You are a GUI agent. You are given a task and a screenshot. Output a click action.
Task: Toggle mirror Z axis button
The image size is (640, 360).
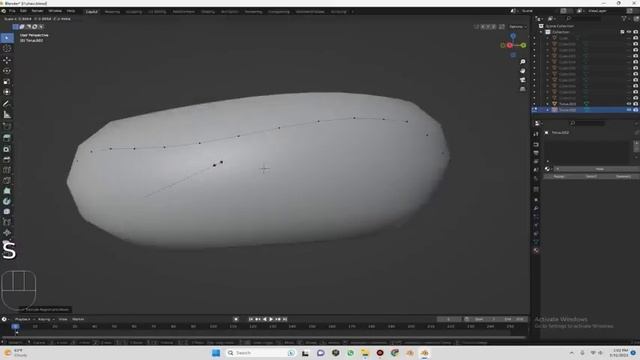click(x=494, y=27)
